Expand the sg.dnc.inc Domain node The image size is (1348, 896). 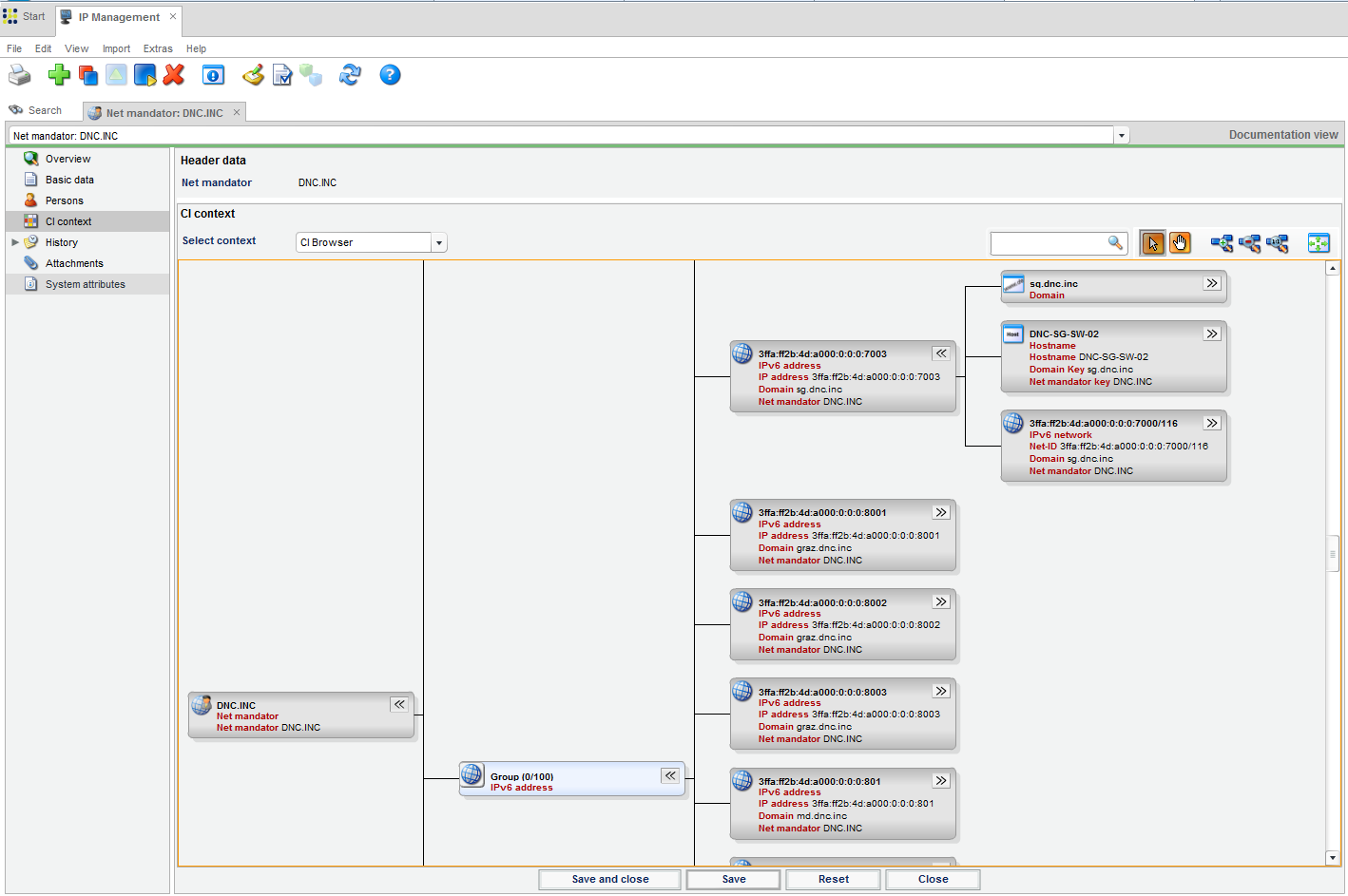click(x=1212, y=283)
